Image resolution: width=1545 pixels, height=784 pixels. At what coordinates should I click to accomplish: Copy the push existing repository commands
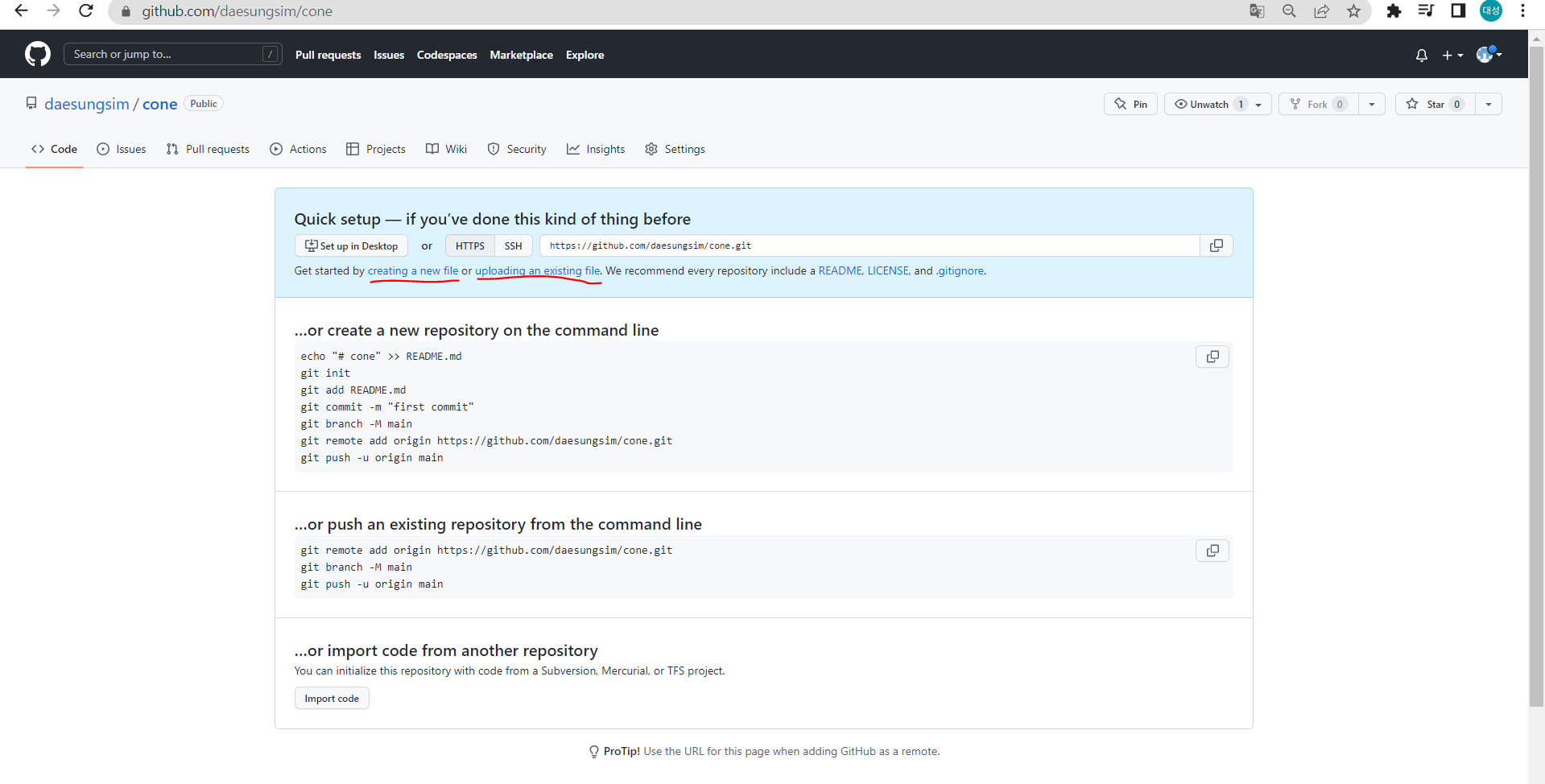click(x=1212, y=551)
